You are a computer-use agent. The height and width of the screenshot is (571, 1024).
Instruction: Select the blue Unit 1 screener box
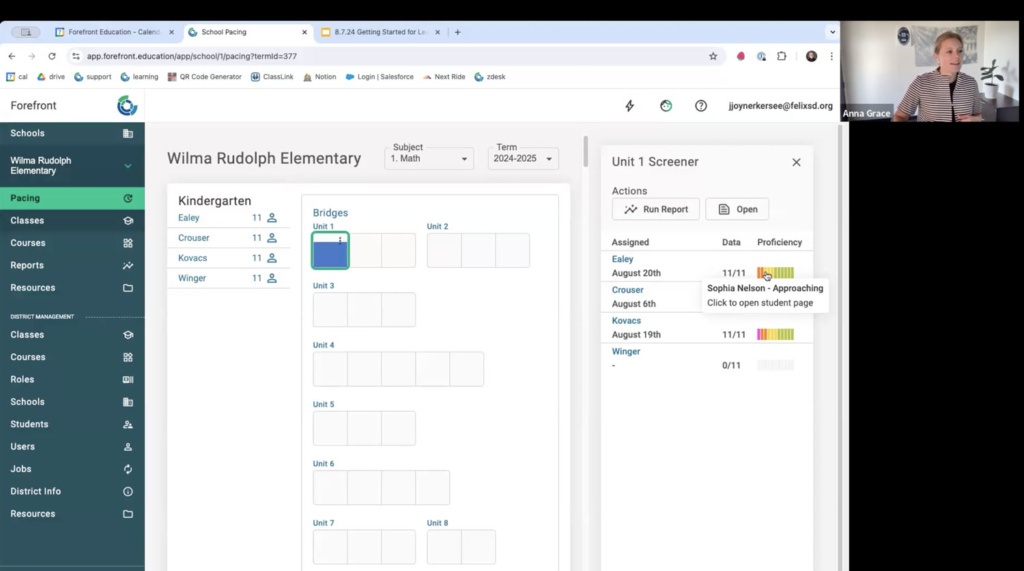(330, 251)
